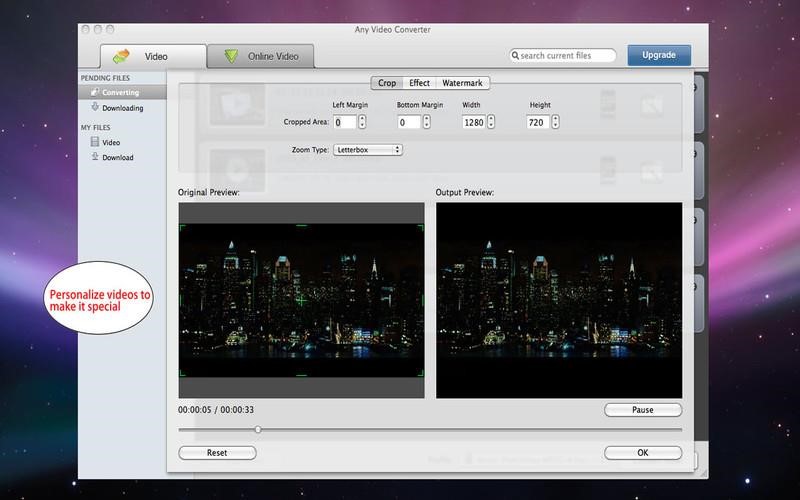Click the Height value field
The height and width of the screenshot is (500, 800).
[538, 122]
